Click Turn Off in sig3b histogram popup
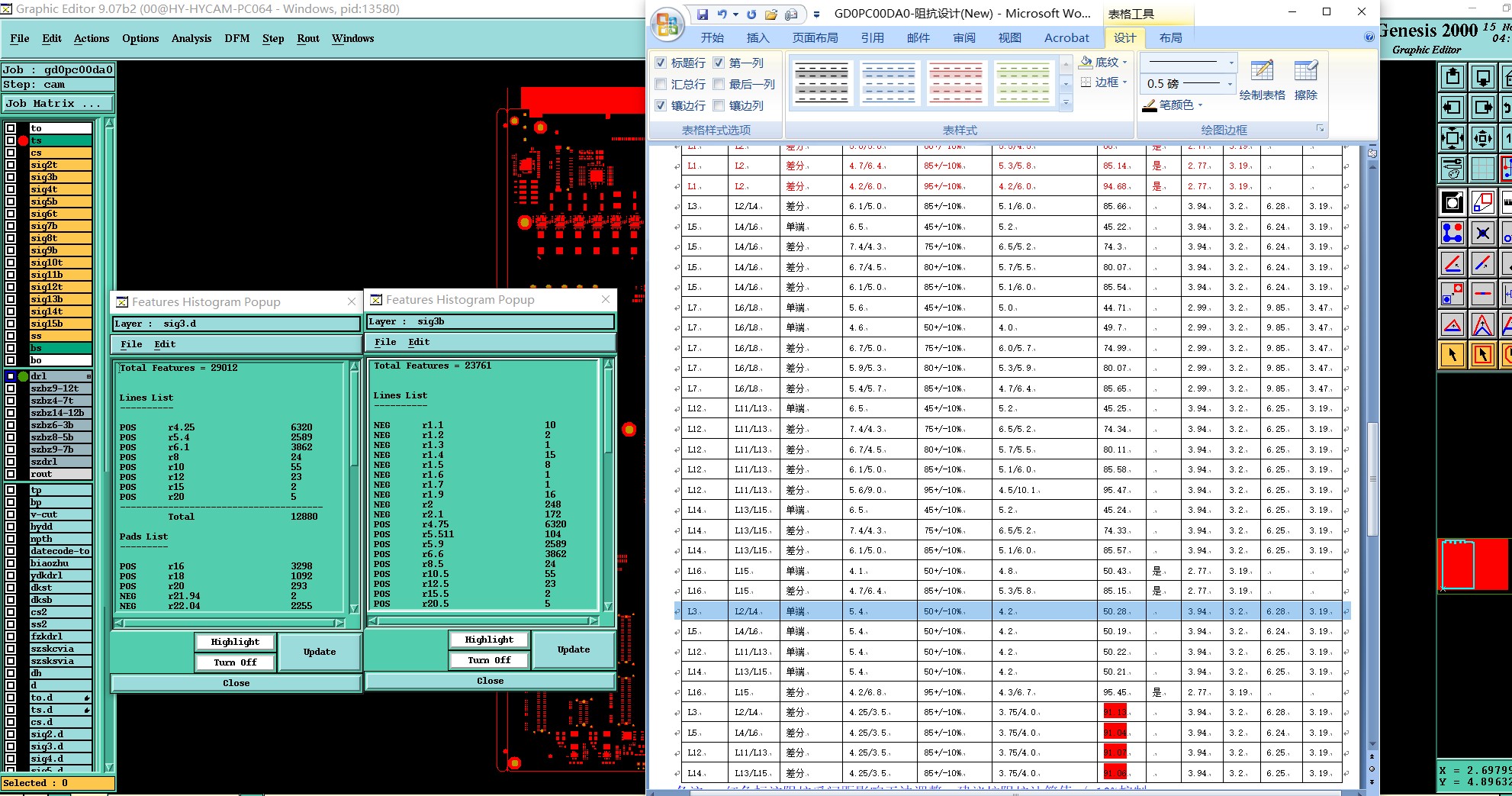 [489, 660]
